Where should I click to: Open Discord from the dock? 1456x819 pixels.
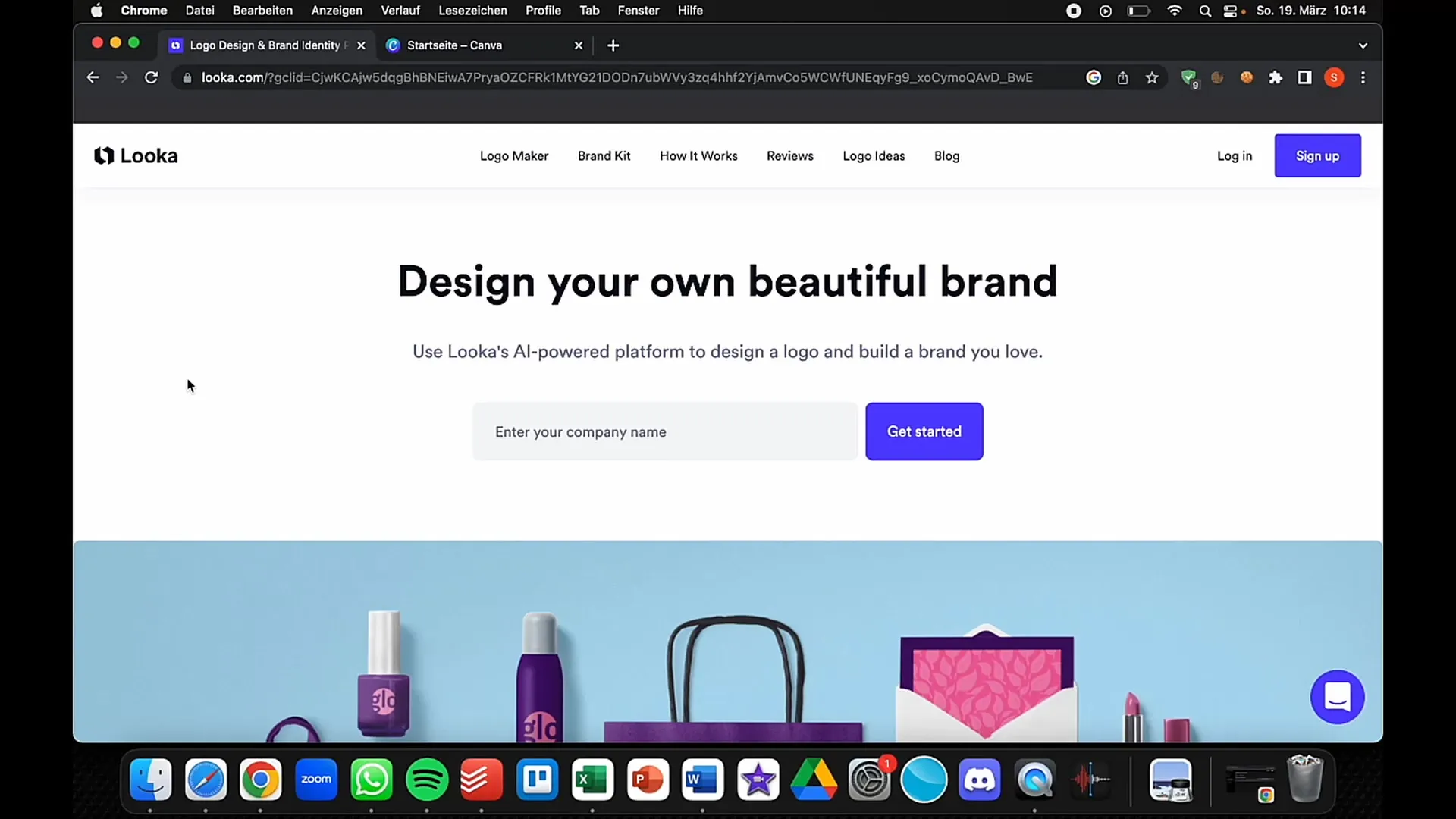click(981, 780)
